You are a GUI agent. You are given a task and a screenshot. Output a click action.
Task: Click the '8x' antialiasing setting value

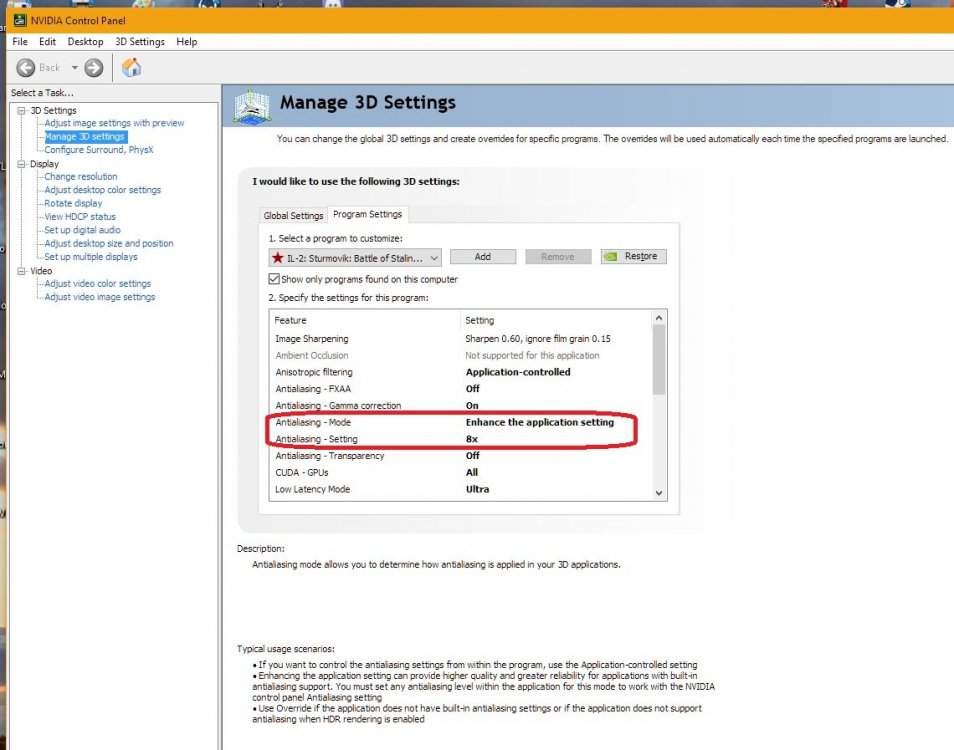tap(472, 439)
